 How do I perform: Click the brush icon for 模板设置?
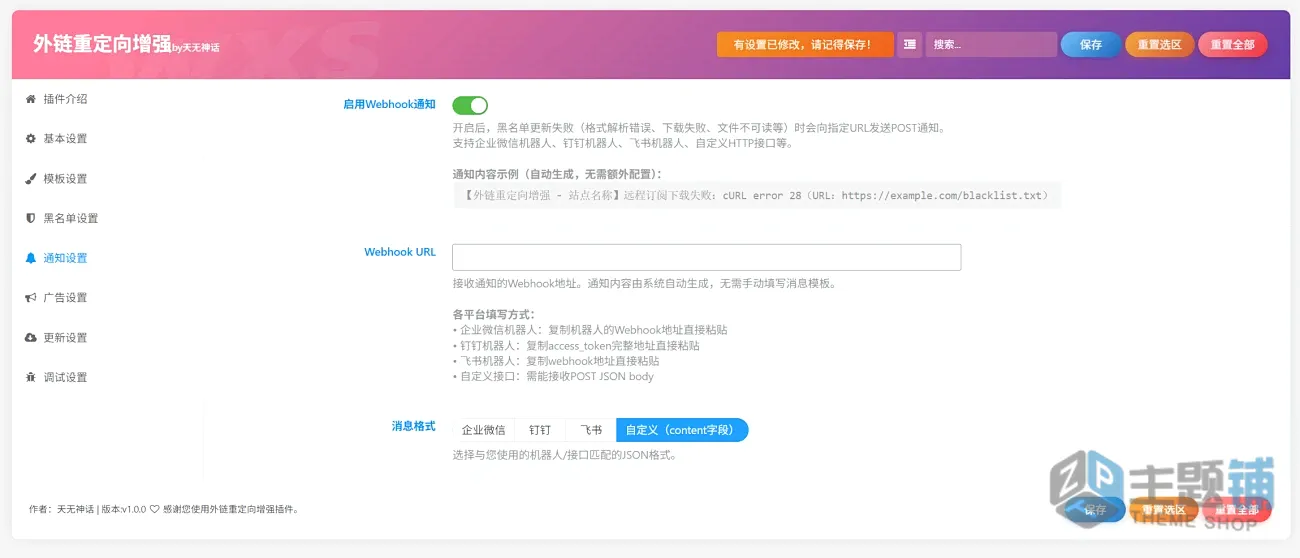(31, 179)
